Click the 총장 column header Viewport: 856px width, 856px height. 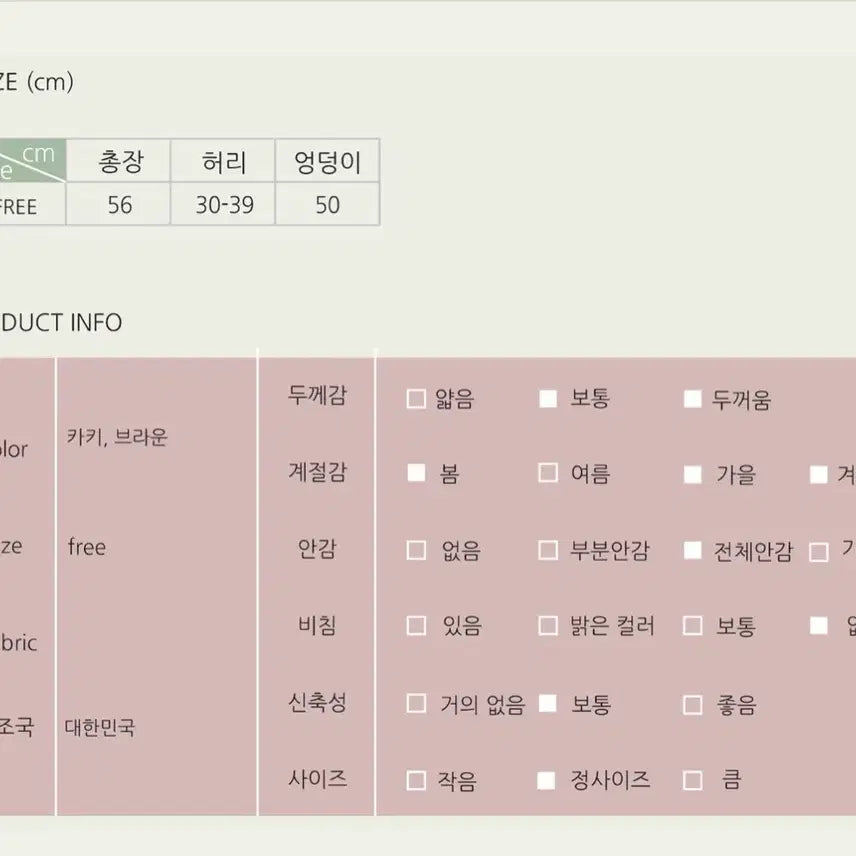119,161
